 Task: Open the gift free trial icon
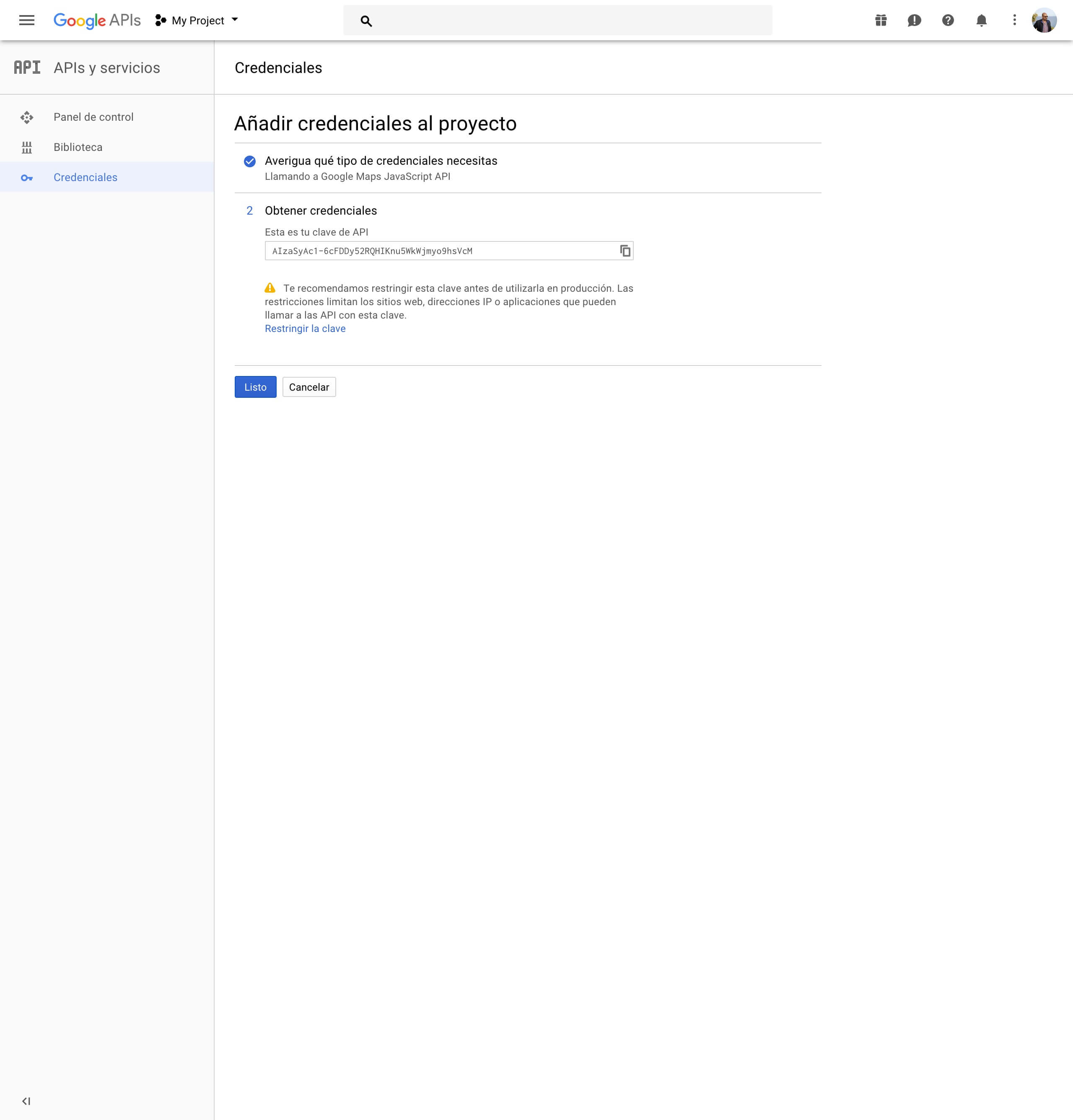pyautogui.click(x=881, y=21)
